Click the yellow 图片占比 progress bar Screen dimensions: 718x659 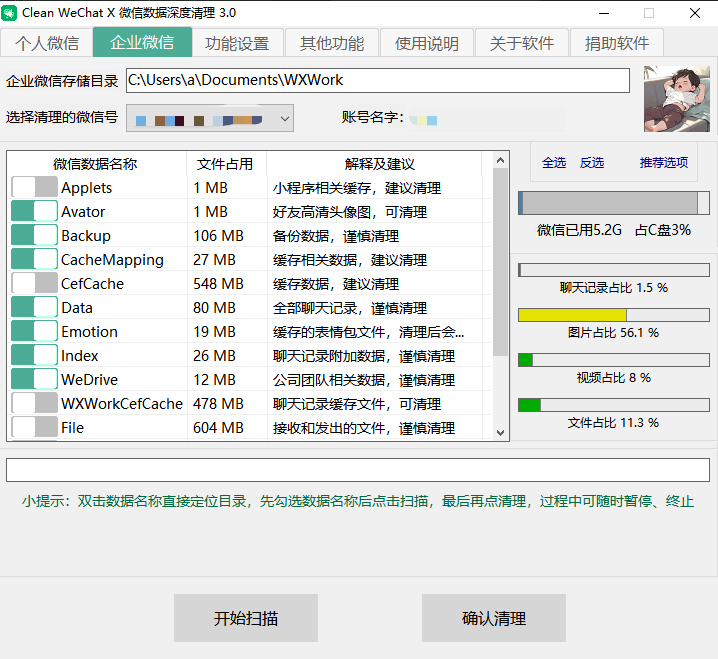coord(614,315)
